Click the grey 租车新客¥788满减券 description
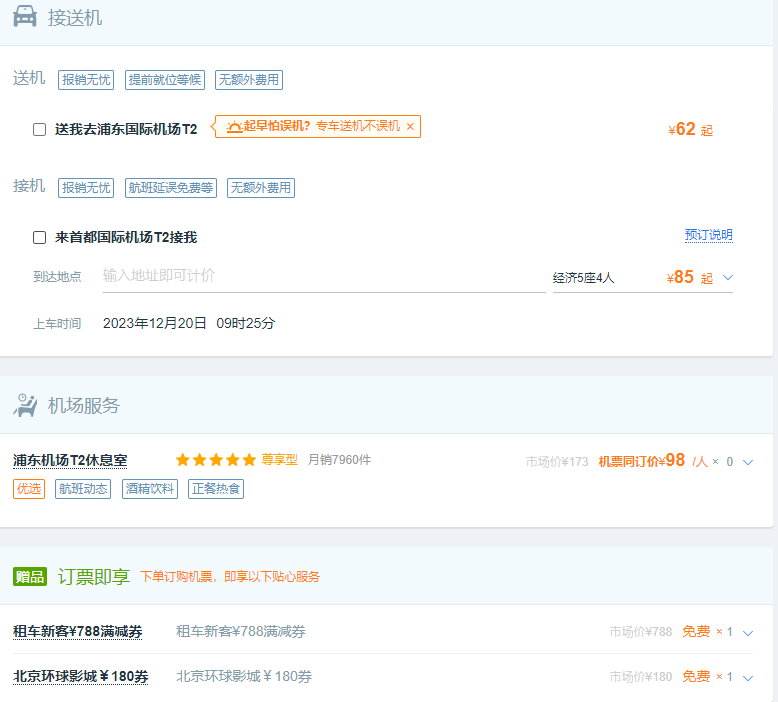778x702 pixels. (241, 632)
